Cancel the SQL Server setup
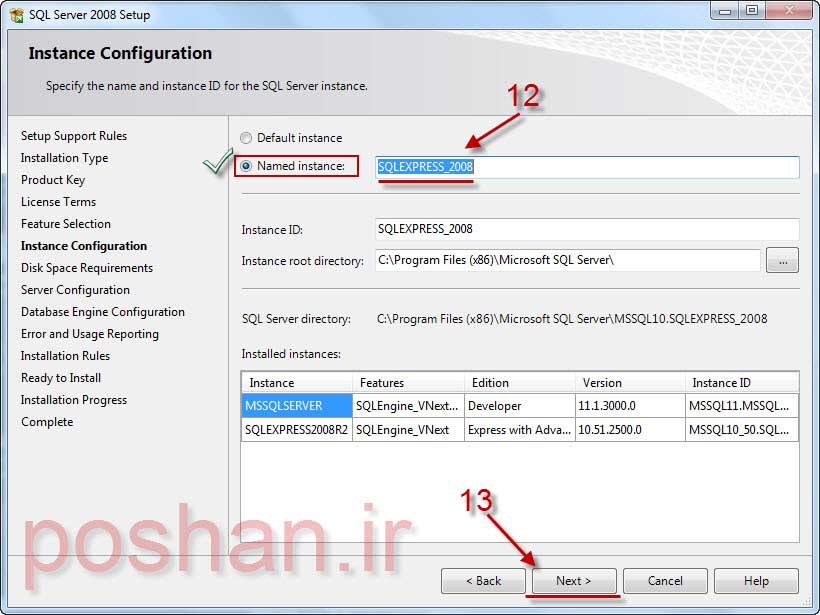 pyautogui.click(x=665, y=581)
